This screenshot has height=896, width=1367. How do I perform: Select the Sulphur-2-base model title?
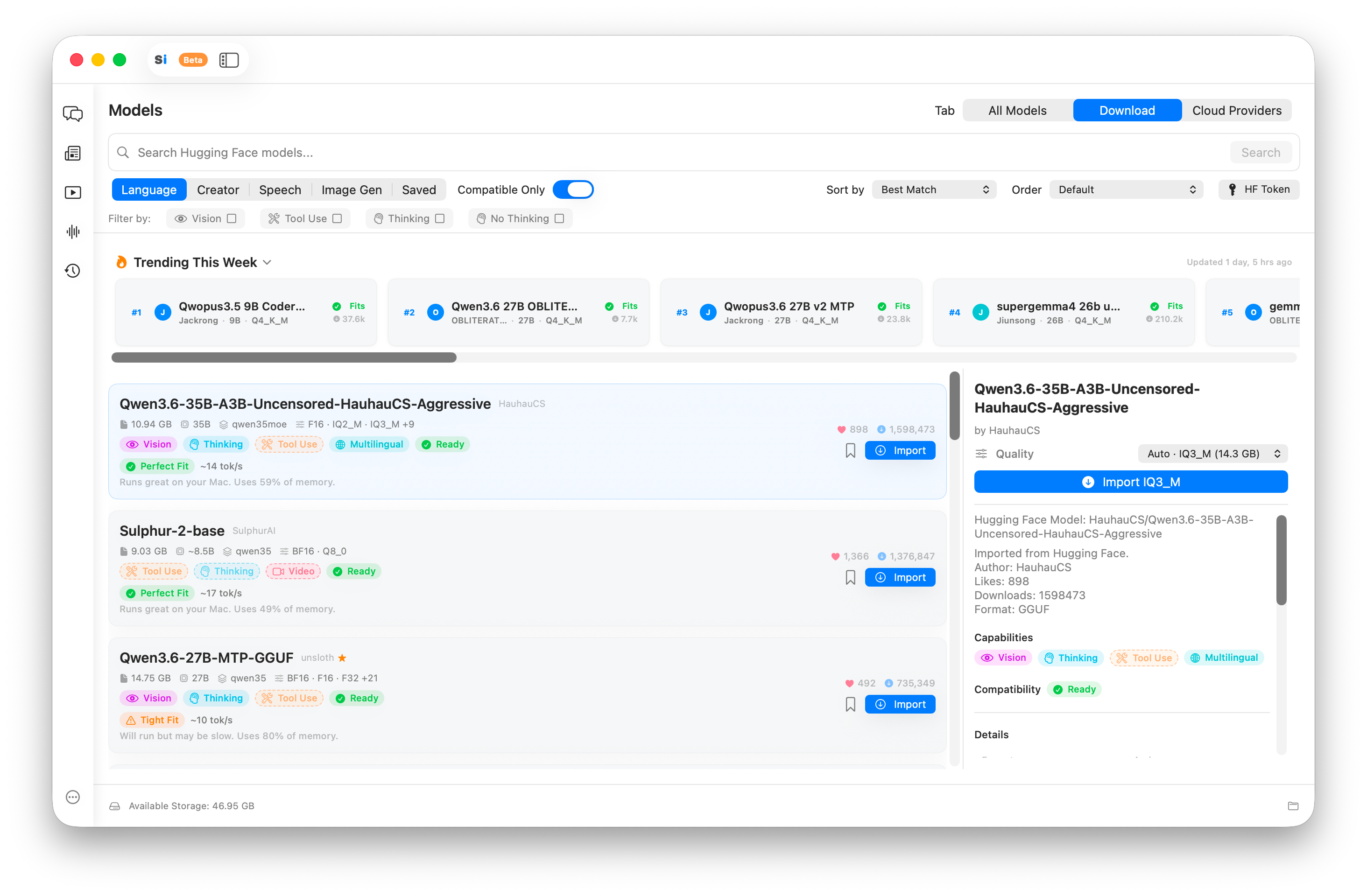point(172,531)
